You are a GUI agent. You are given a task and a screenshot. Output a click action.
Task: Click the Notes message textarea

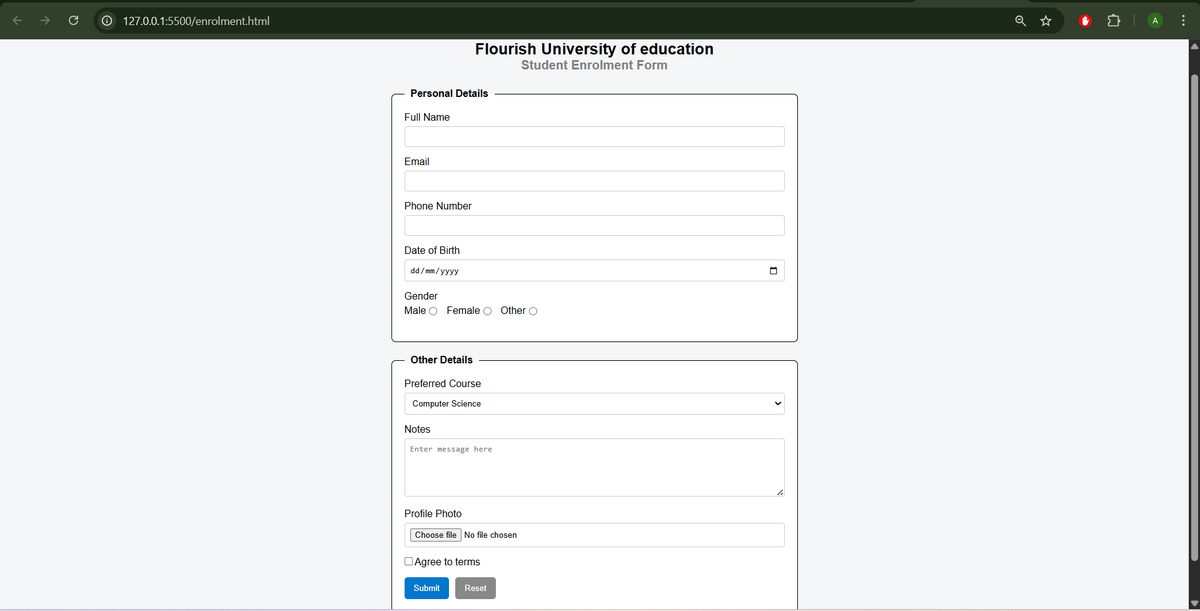coord(594,467)
